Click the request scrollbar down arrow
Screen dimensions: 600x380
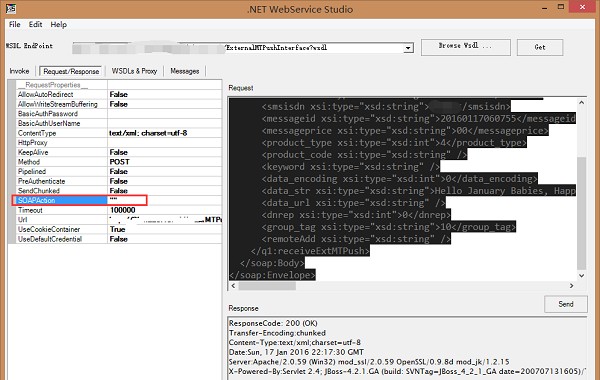click(581, 276)
